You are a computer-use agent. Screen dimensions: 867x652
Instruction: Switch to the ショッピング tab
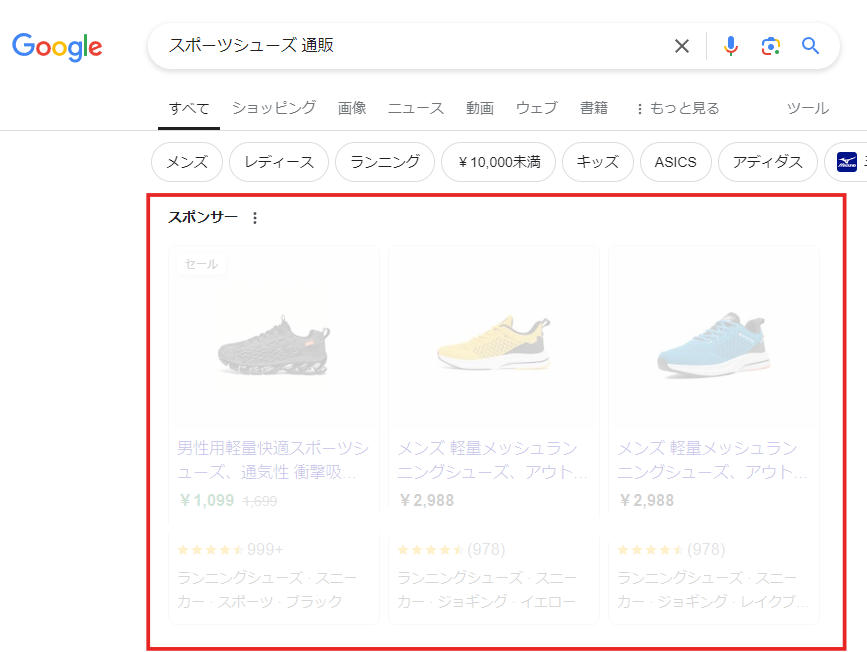click(273, 108)
